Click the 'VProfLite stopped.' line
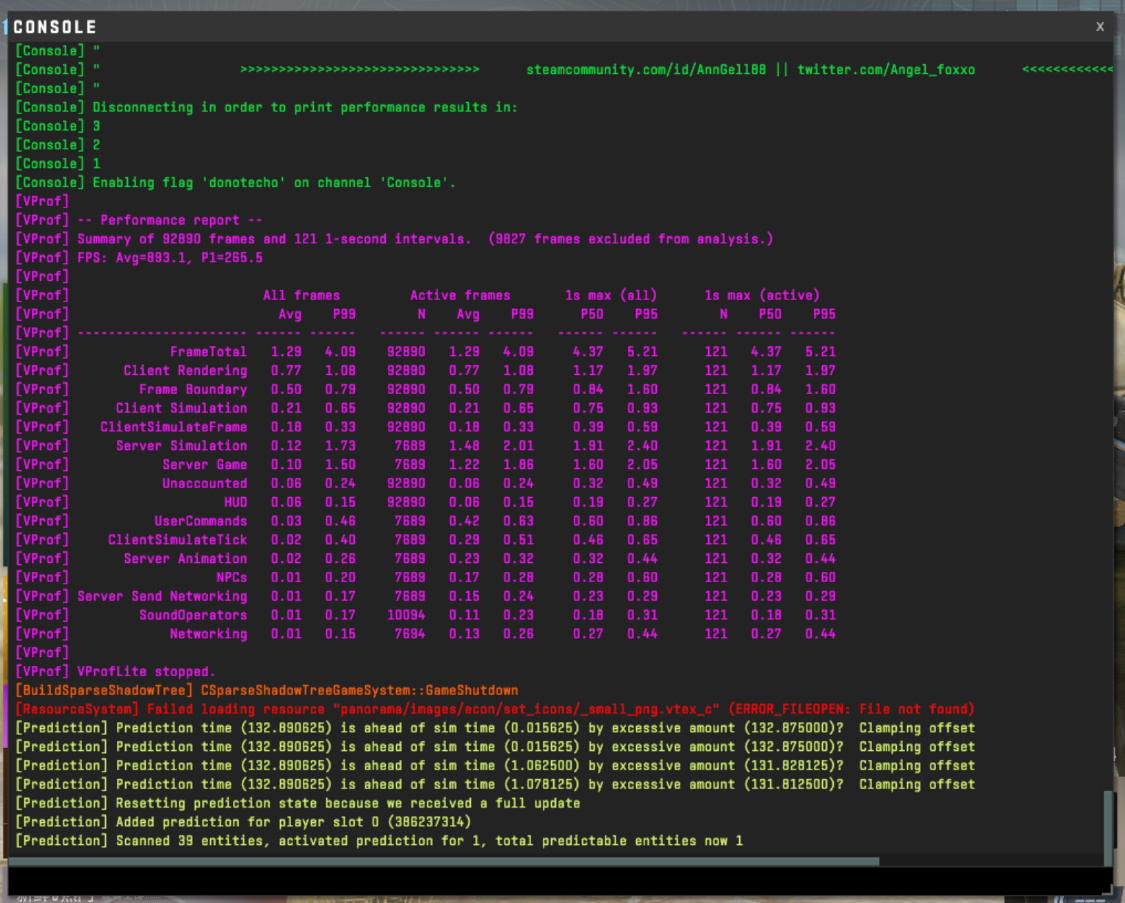 click(x=116, y=671)
